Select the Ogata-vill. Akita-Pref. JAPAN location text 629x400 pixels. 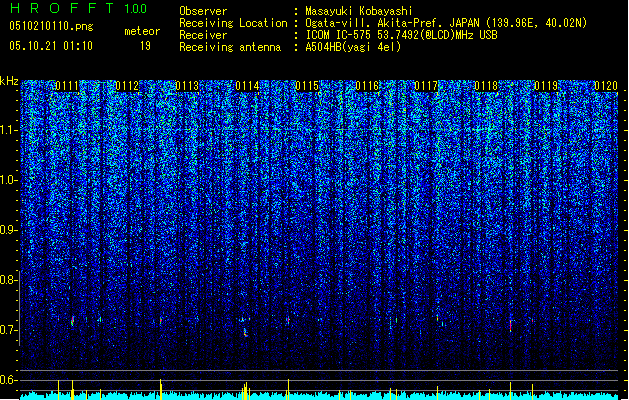click(x=446, y=23)
